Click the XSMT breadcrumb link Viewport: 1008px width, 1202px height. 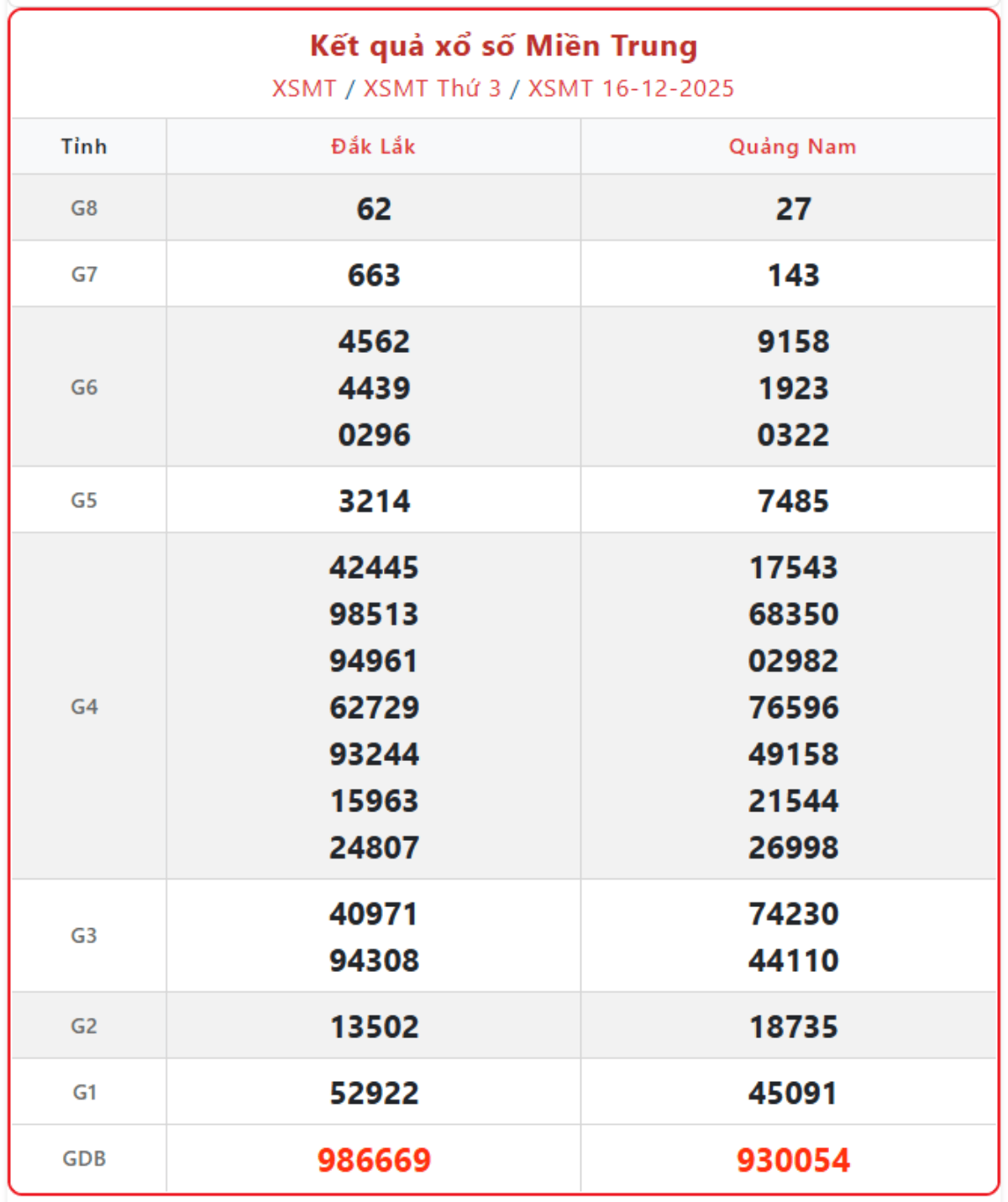pyautogui.click(x=304, y=89)
